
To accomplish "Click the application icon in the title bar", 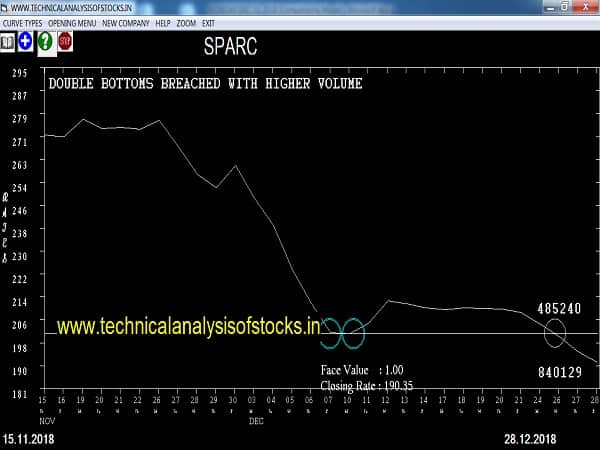I will [6, 7].
